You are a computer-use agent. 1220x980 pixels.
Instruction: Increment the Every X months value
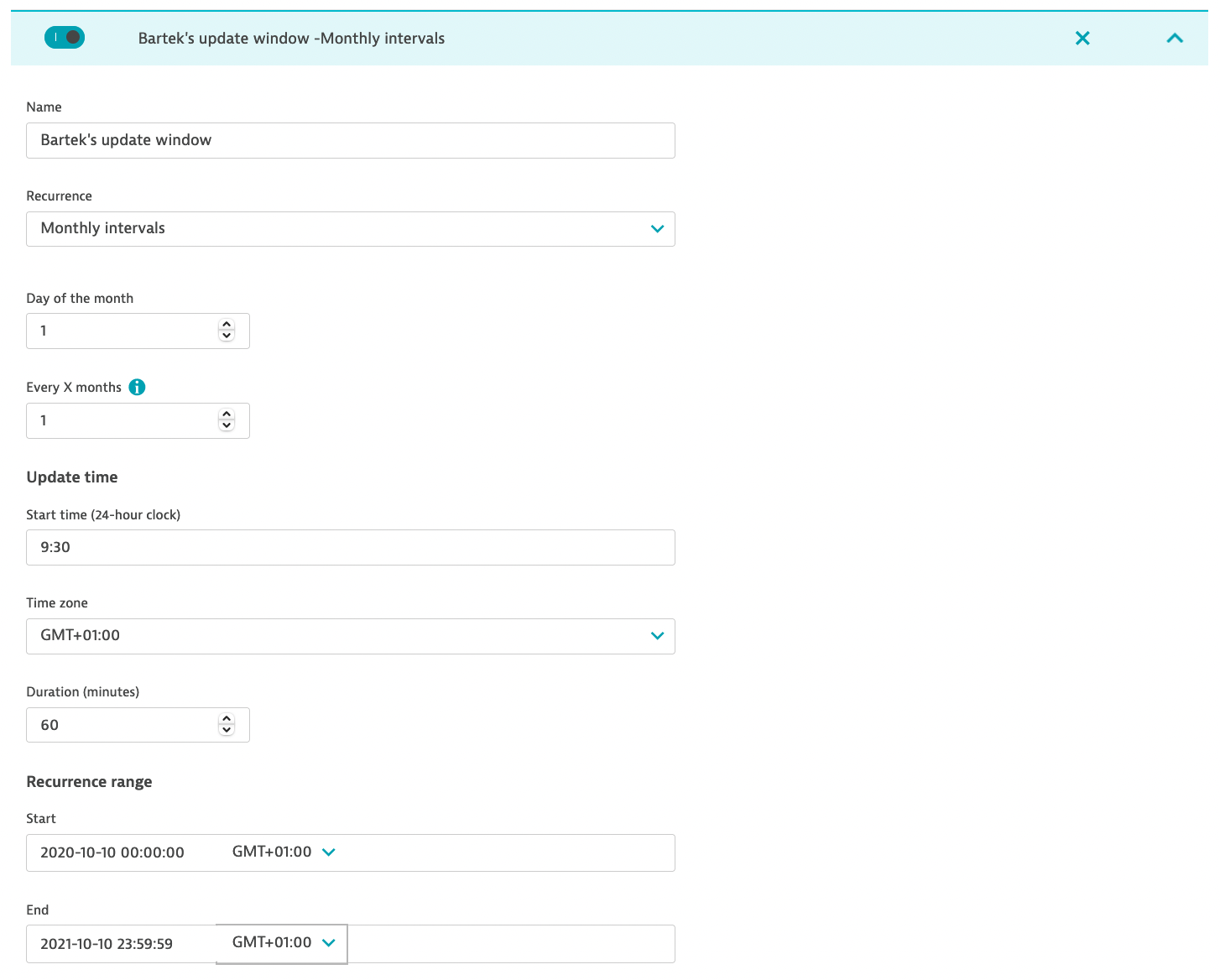pos(227,414)
